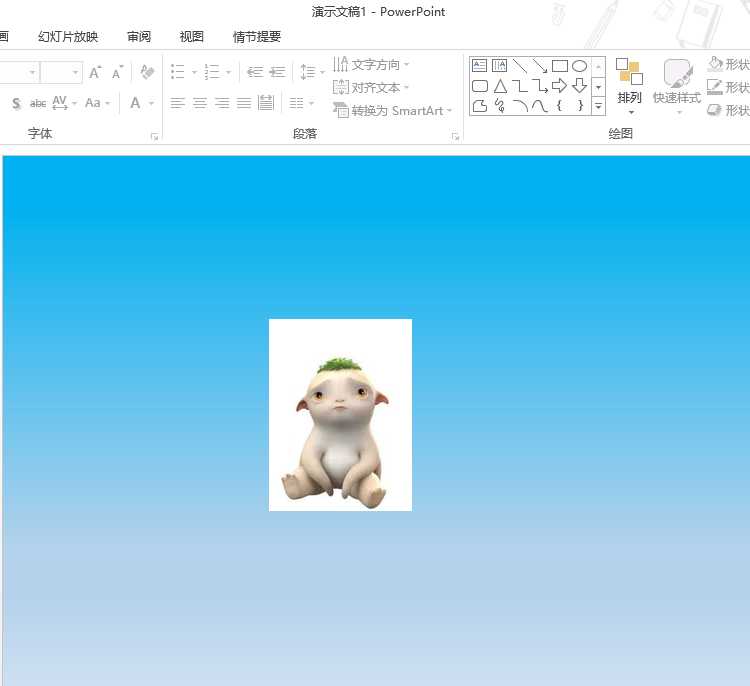Open shape fill paint bucket option
Image resolution: width=750 pixels, height=686 pixels.
pos(728,64)
